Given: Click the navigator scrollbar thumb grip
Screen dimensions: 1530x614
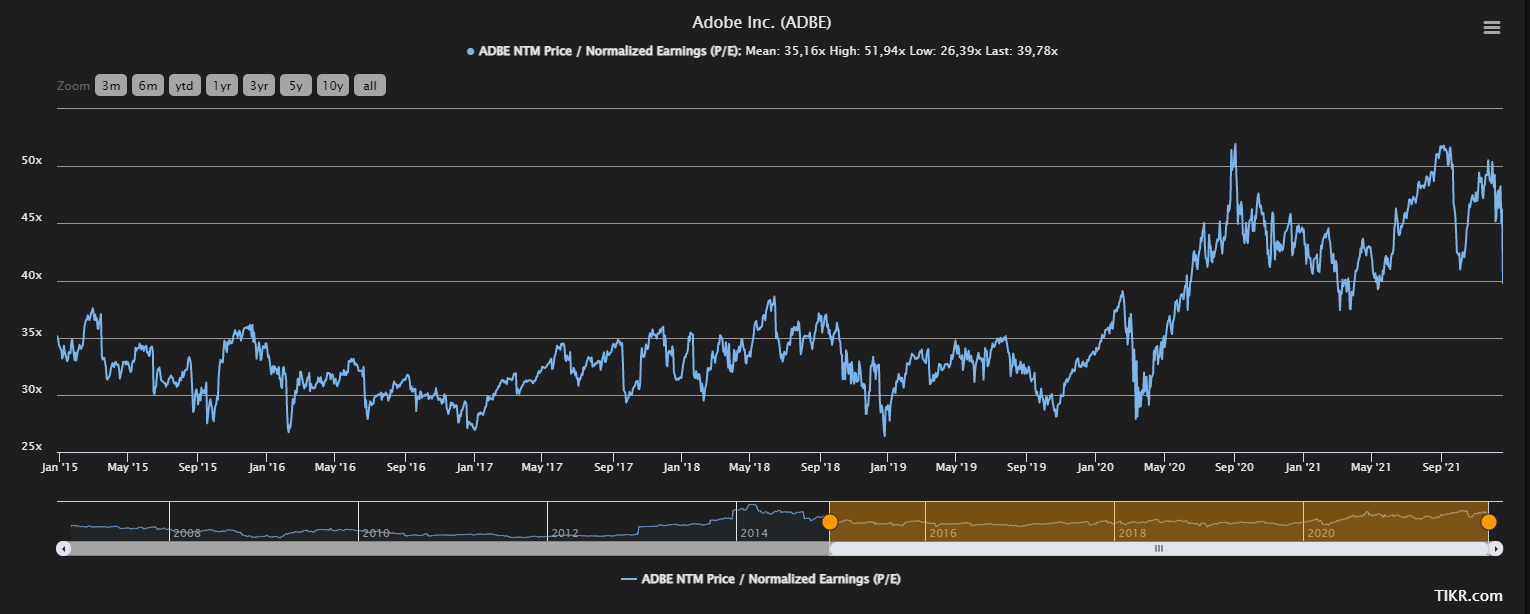Looking at the screenshot, I should pos(1159,548).
